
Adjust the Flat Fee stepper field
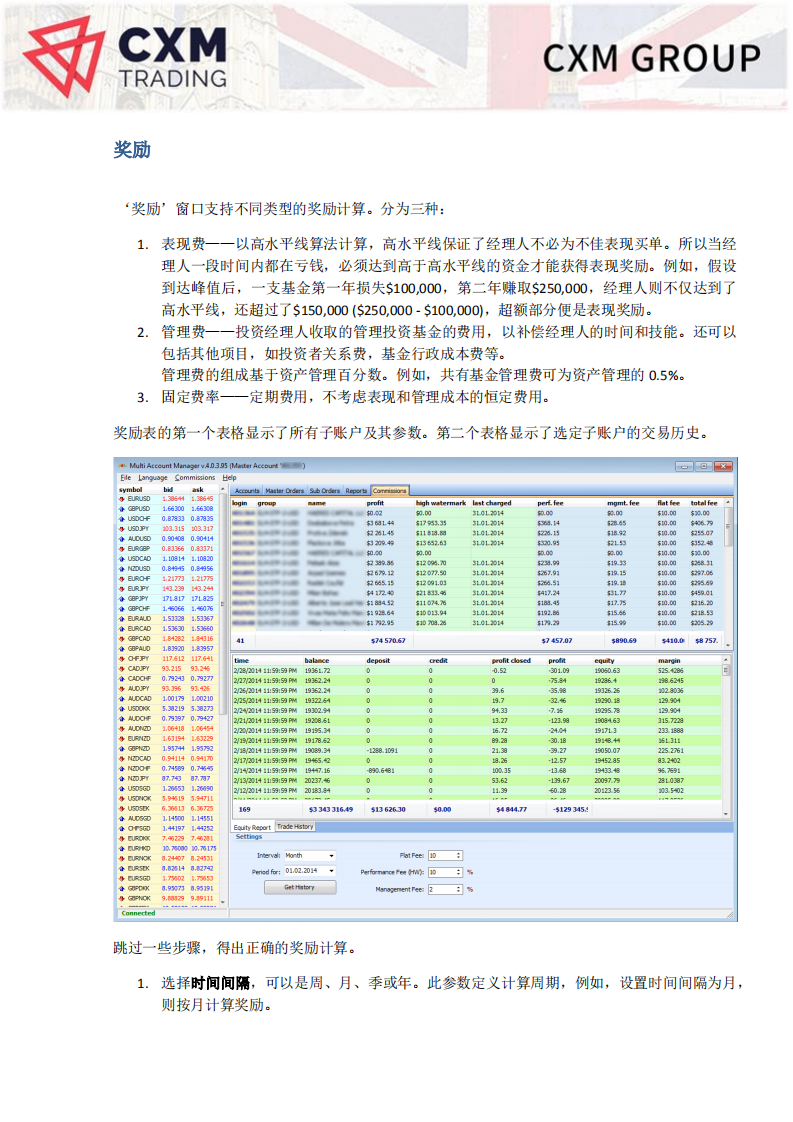tap(445, 856)
